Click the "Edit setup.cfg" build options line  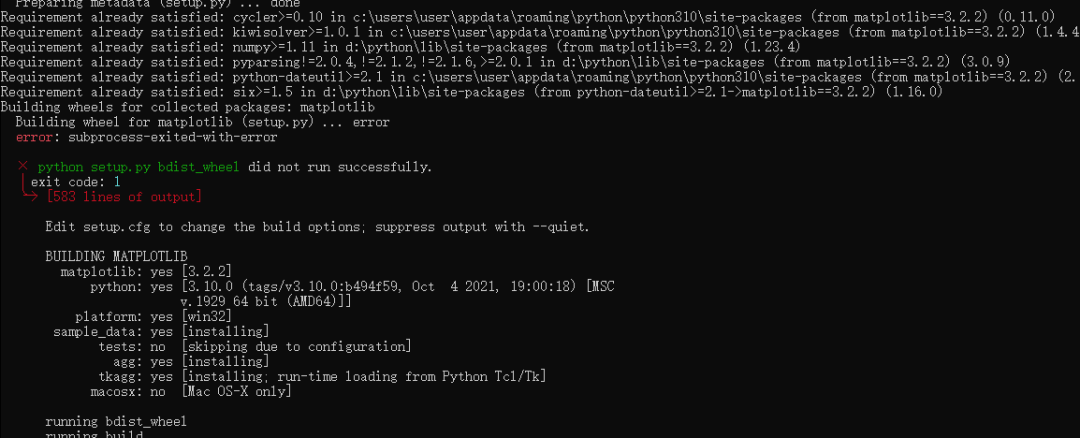(317, 227)
